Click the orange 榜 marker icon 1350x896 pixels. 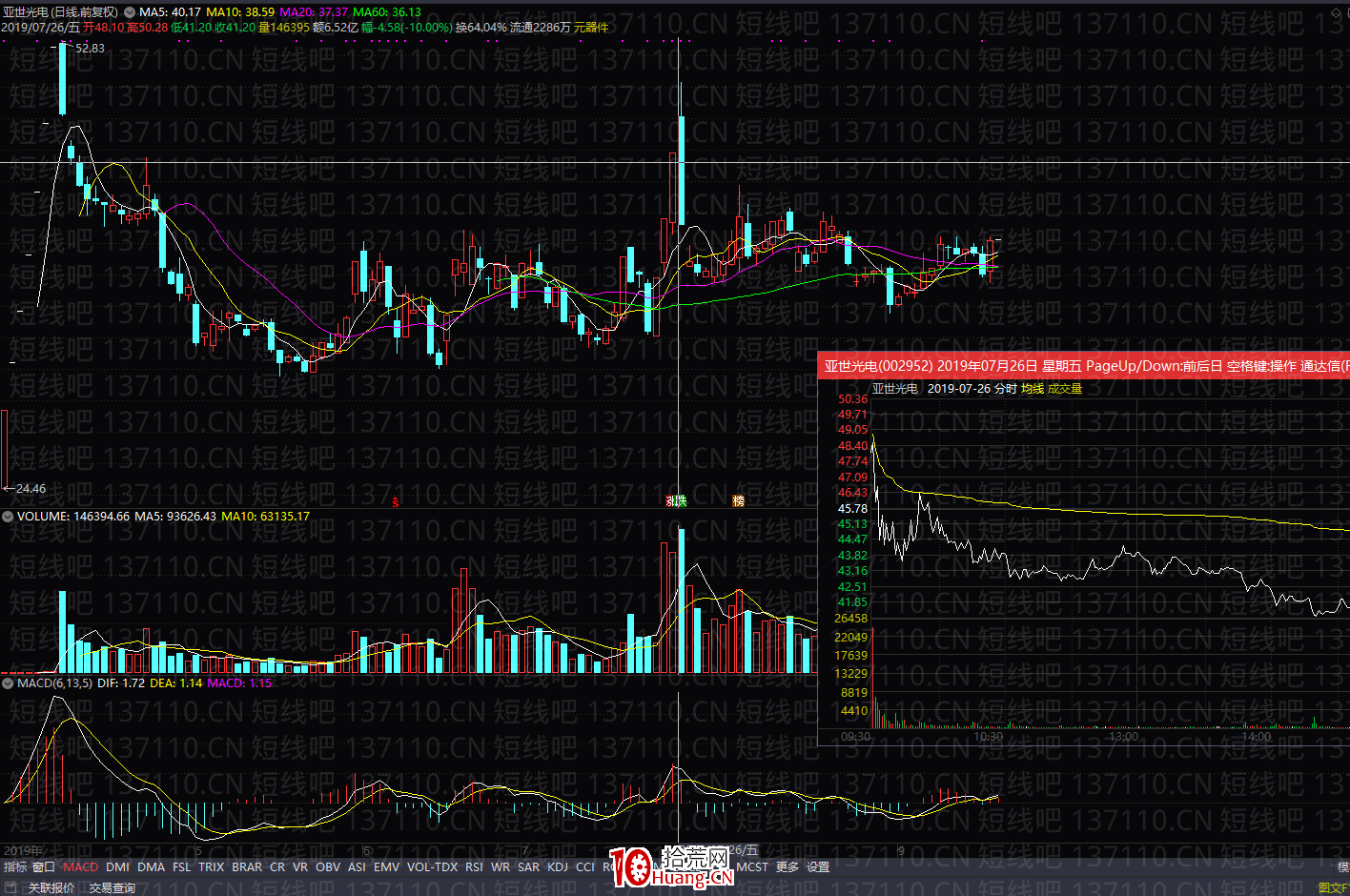pyautogui.click(x=738, y=501)
